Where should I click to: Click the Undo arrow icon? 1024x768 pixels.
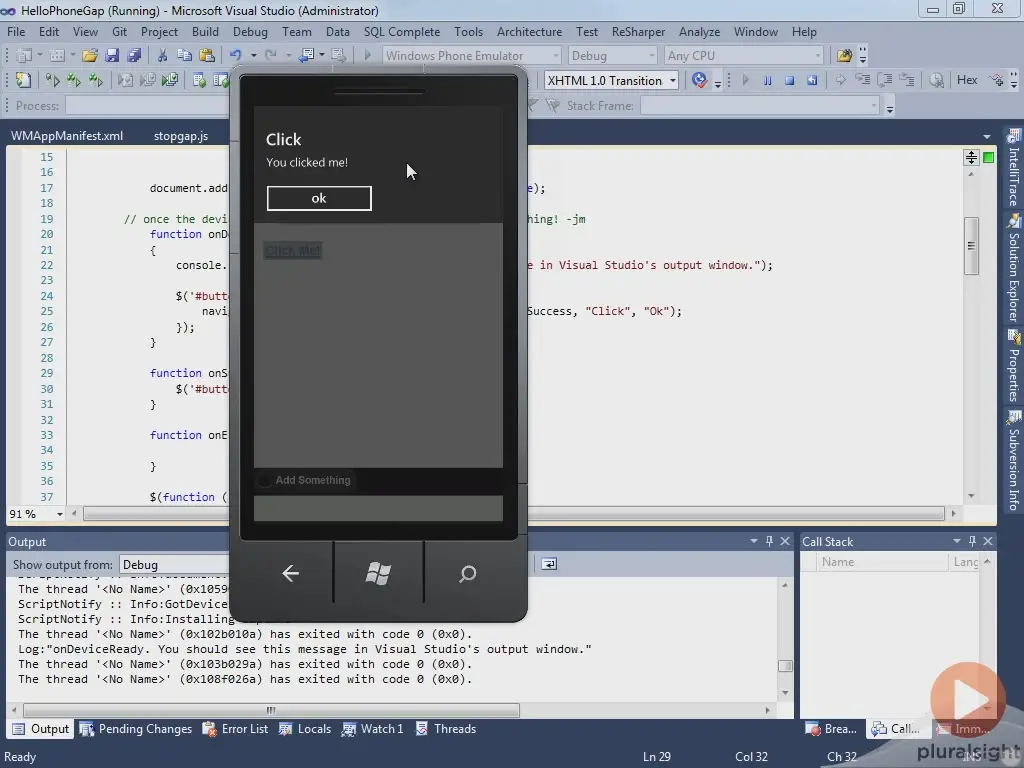[236, 55]
